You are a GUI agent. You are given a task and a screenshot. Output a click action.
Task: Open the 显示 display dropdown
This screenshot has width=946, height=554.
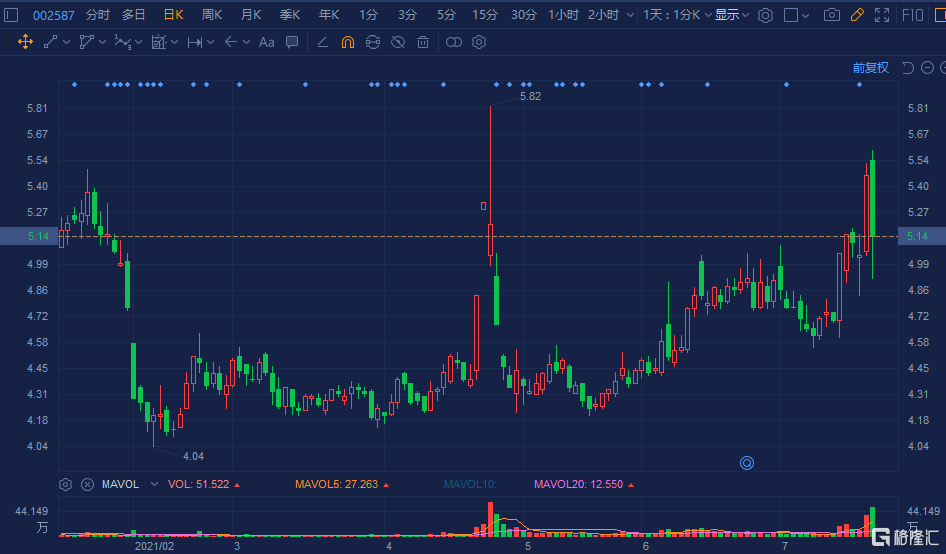732,14
